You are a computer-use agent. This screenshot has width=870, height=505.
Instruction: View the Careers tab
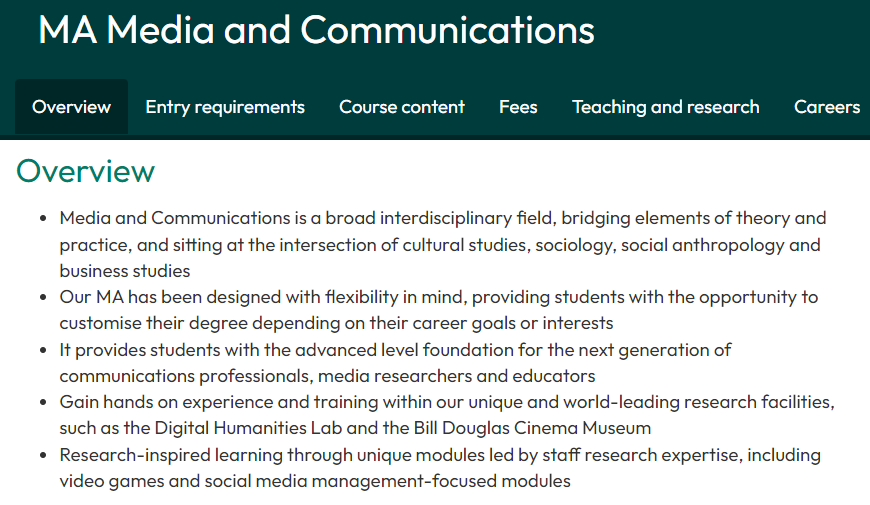[x=827, y=107]
